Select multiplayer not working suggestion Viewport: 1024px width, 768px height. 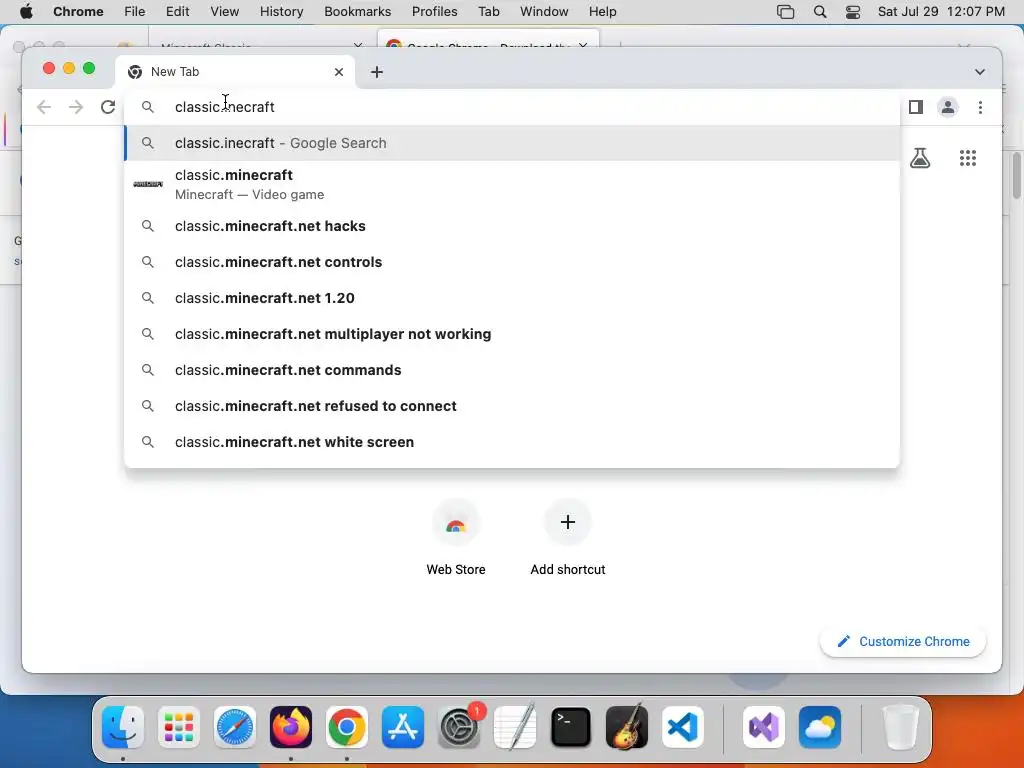click(512, 334)
